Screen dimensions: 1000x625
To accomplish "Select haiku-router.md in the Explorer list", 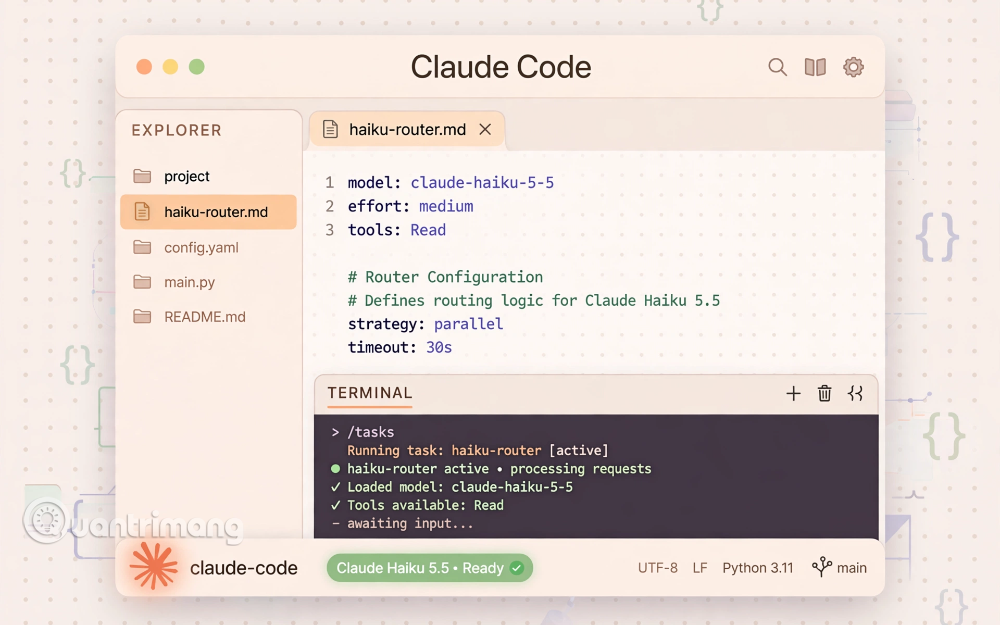I will click(x=209, y=212).
